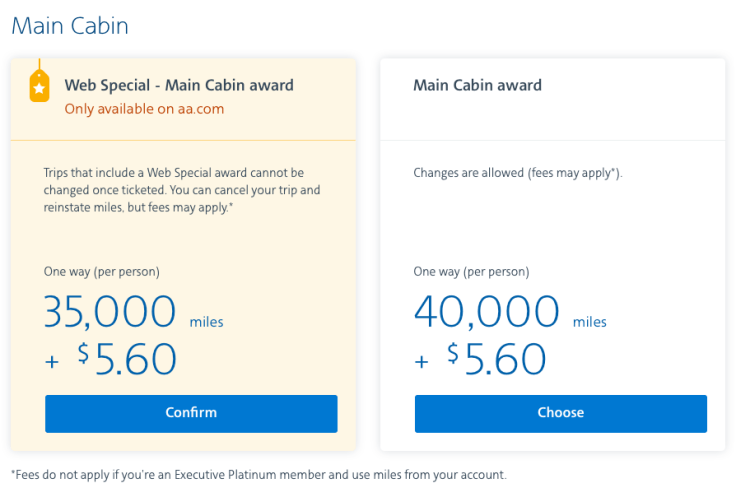This screenshot has height=497, width=736.
Task: Click the Web Special cannot be changed notice
Action: click(182, 190)
